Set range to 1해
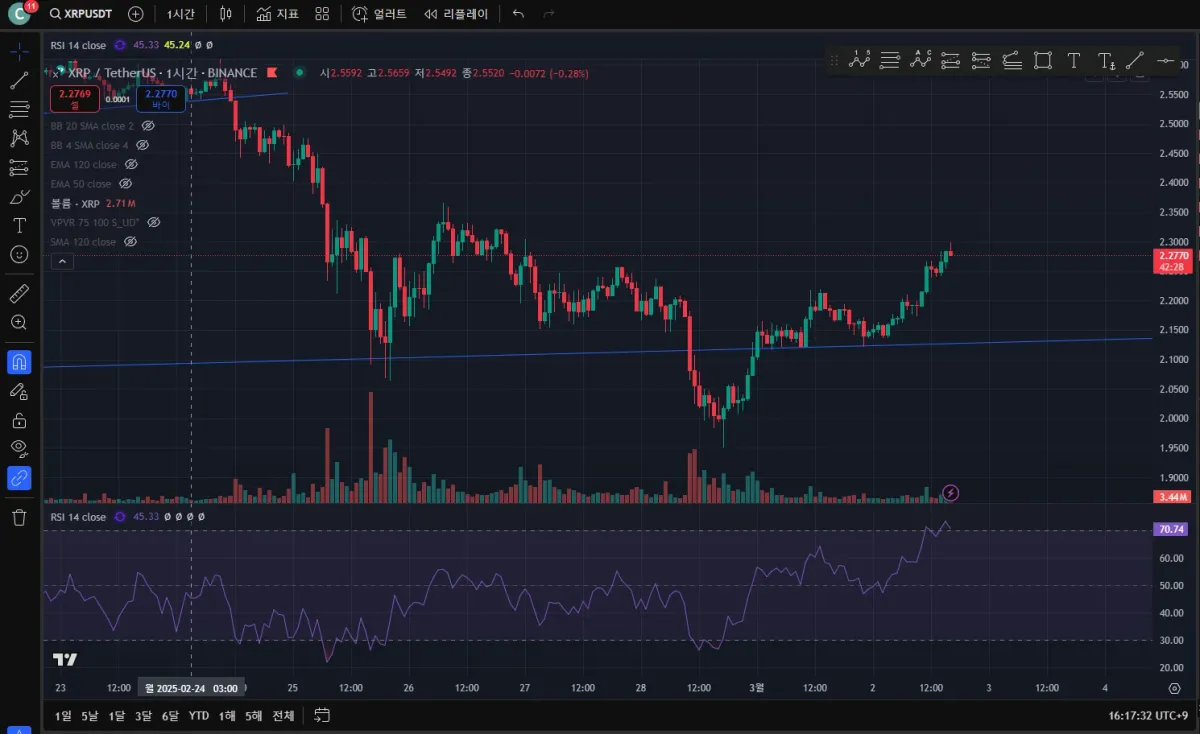1200x734 pixels. 227,715
